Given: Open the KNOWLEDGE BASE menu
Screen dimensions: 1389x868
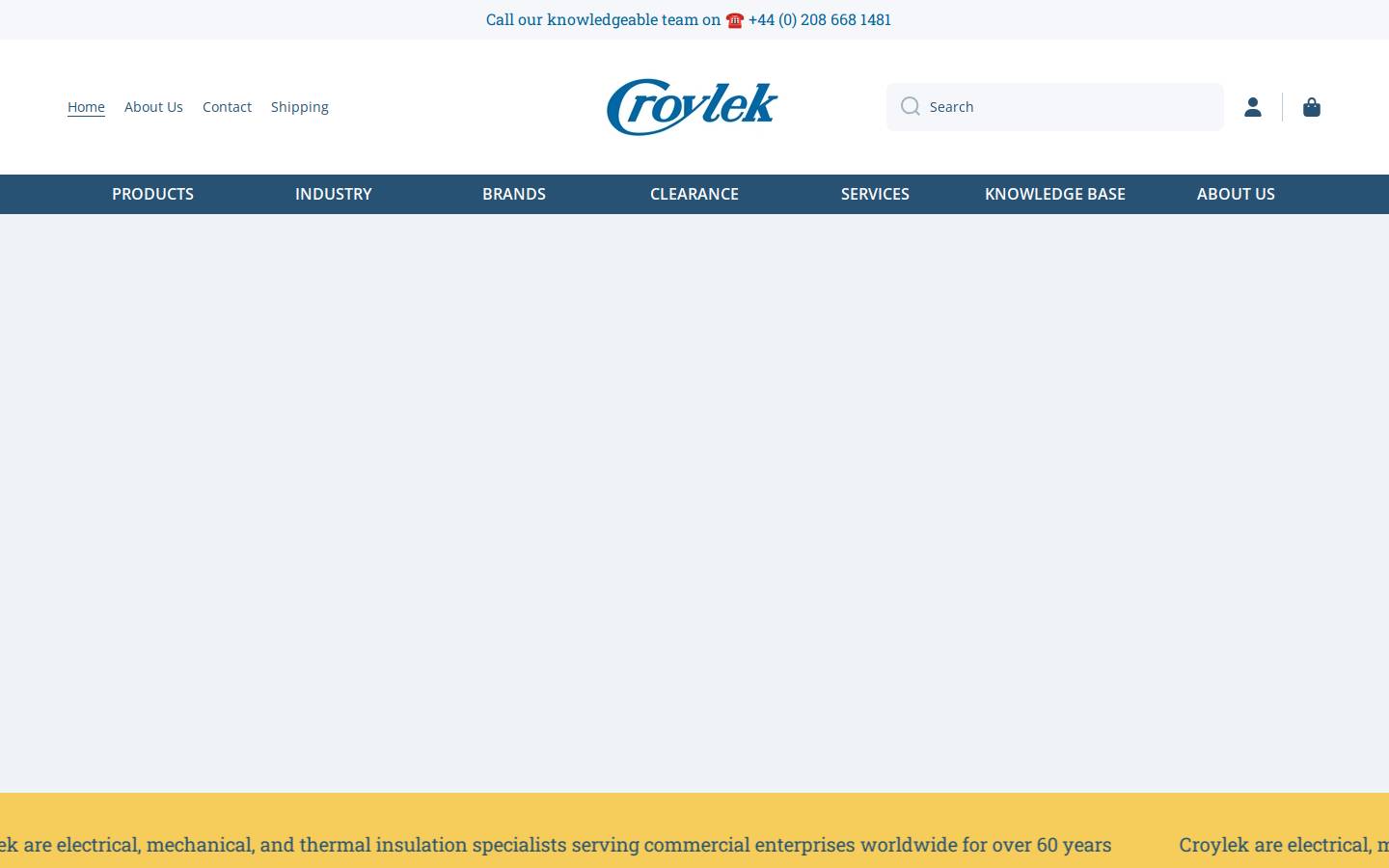Looking at the screenshot, I should click(1055, 194).
